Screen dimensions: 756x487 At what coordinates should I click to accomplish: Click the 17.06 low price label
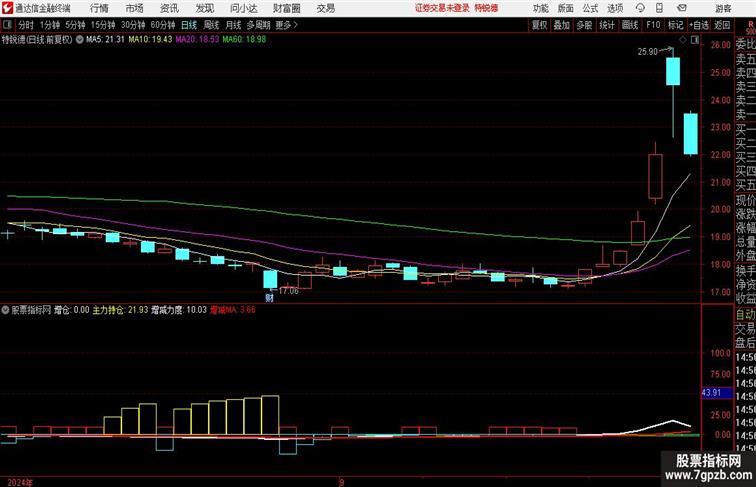(x=288, y=291)
